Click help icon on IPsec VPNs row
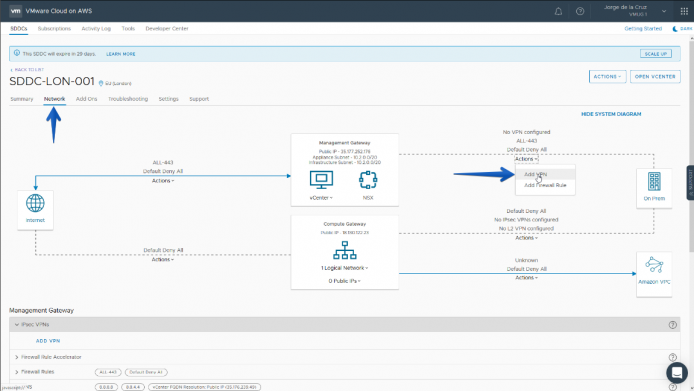694x391 pixels. pos(672,325)
